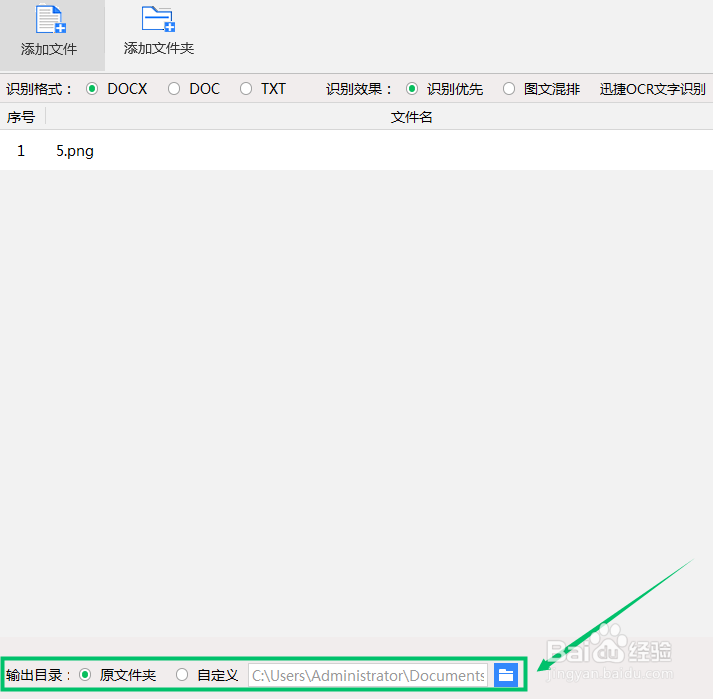Click the 添加文件 (add file) icon
Image resolution: width=713 pixels, height=699 pixels.
point(51,19)
